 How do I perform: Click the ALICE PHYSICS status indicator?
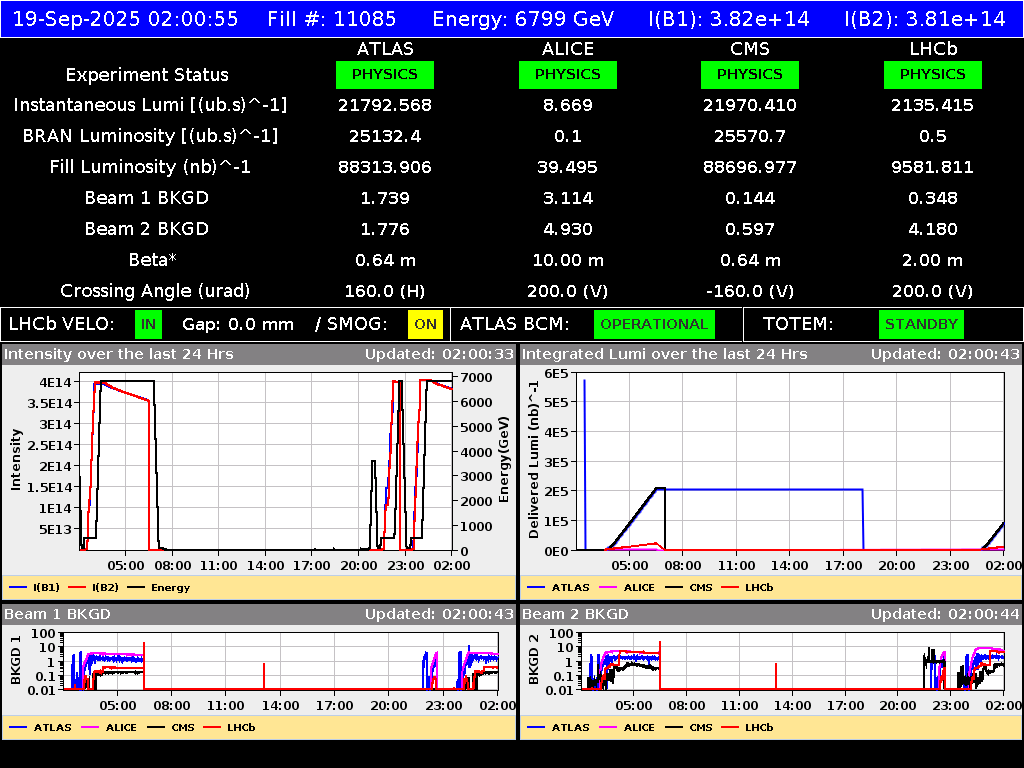567,74
